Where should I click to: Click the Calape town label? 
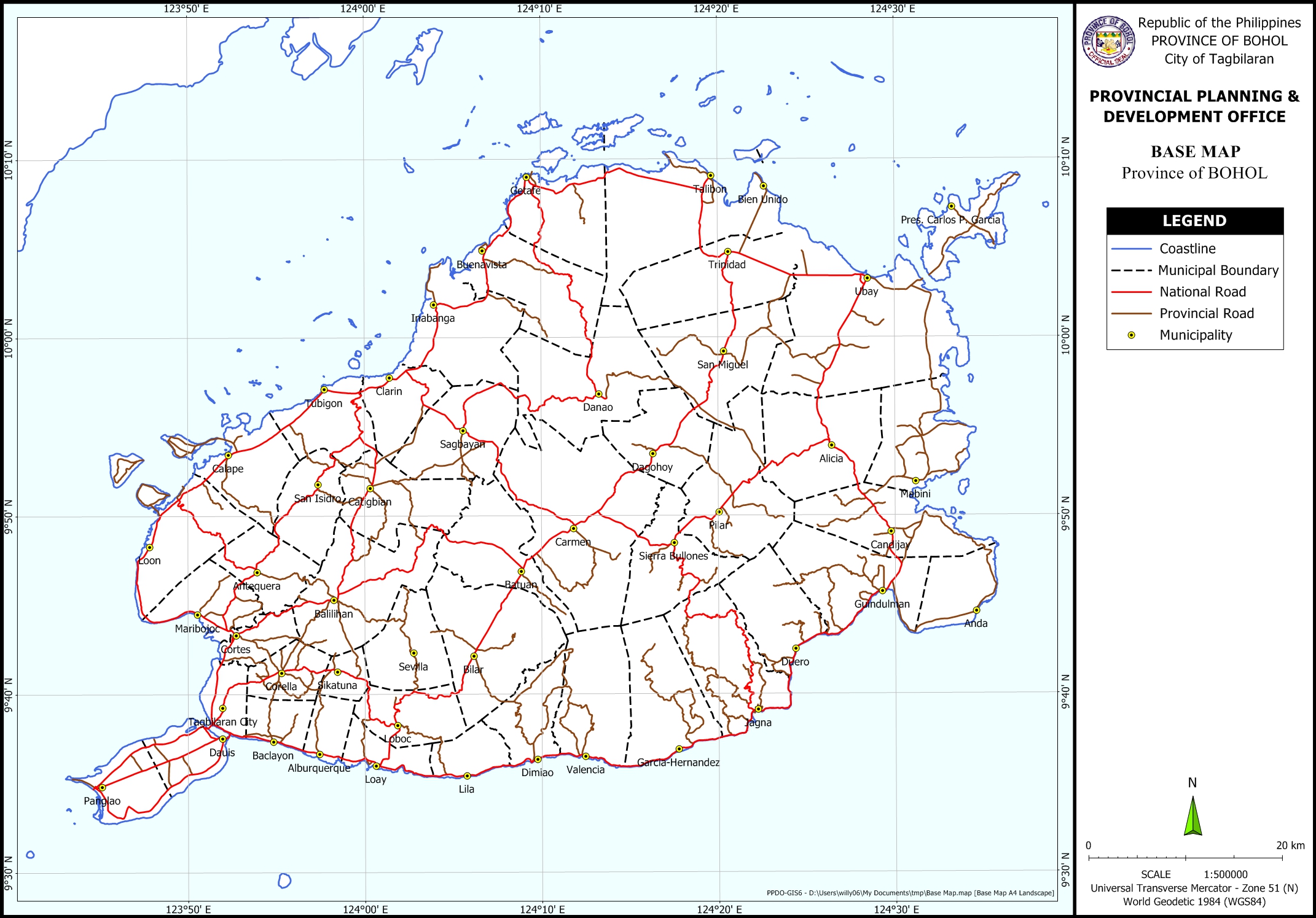228,469
